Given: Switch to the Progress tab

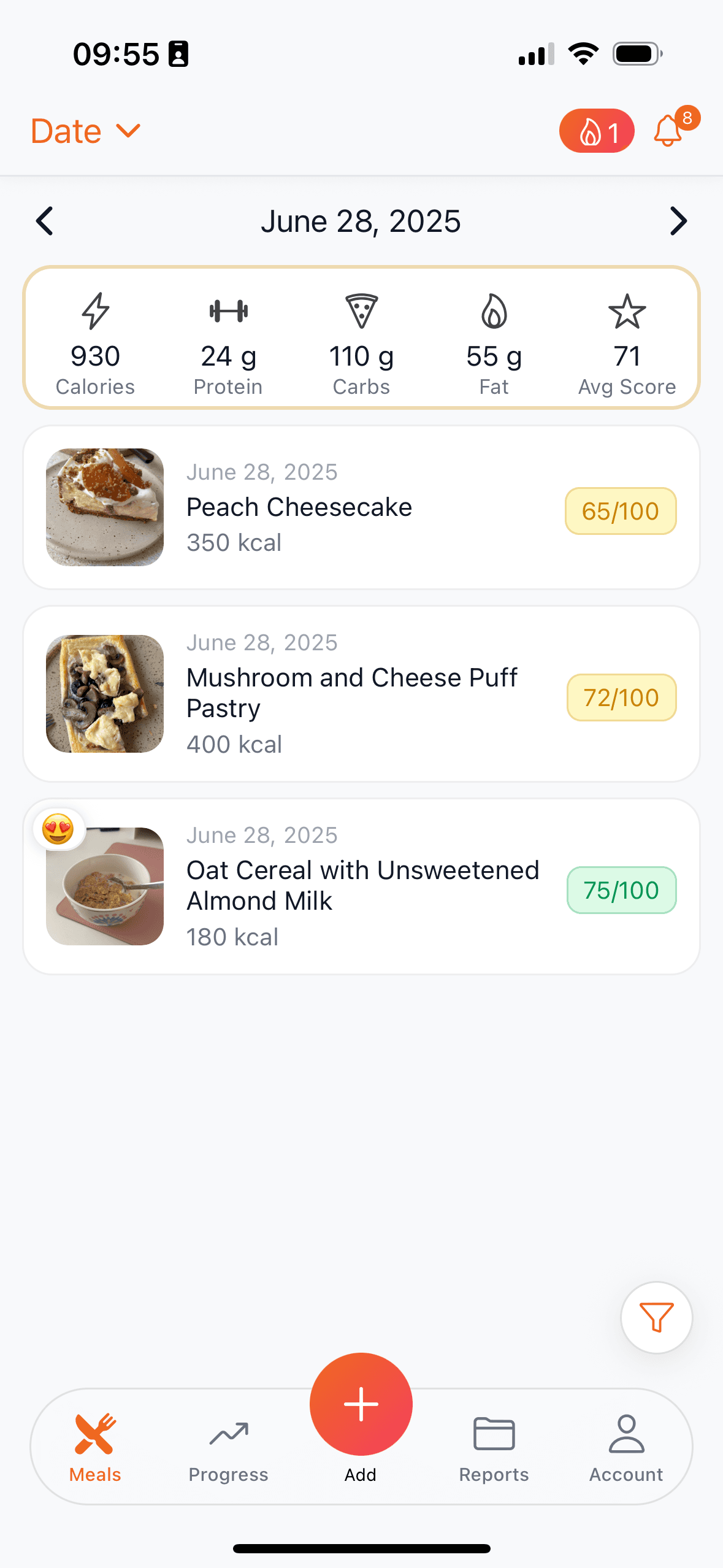Looking at the screenshot, I should coord(228,1447).
